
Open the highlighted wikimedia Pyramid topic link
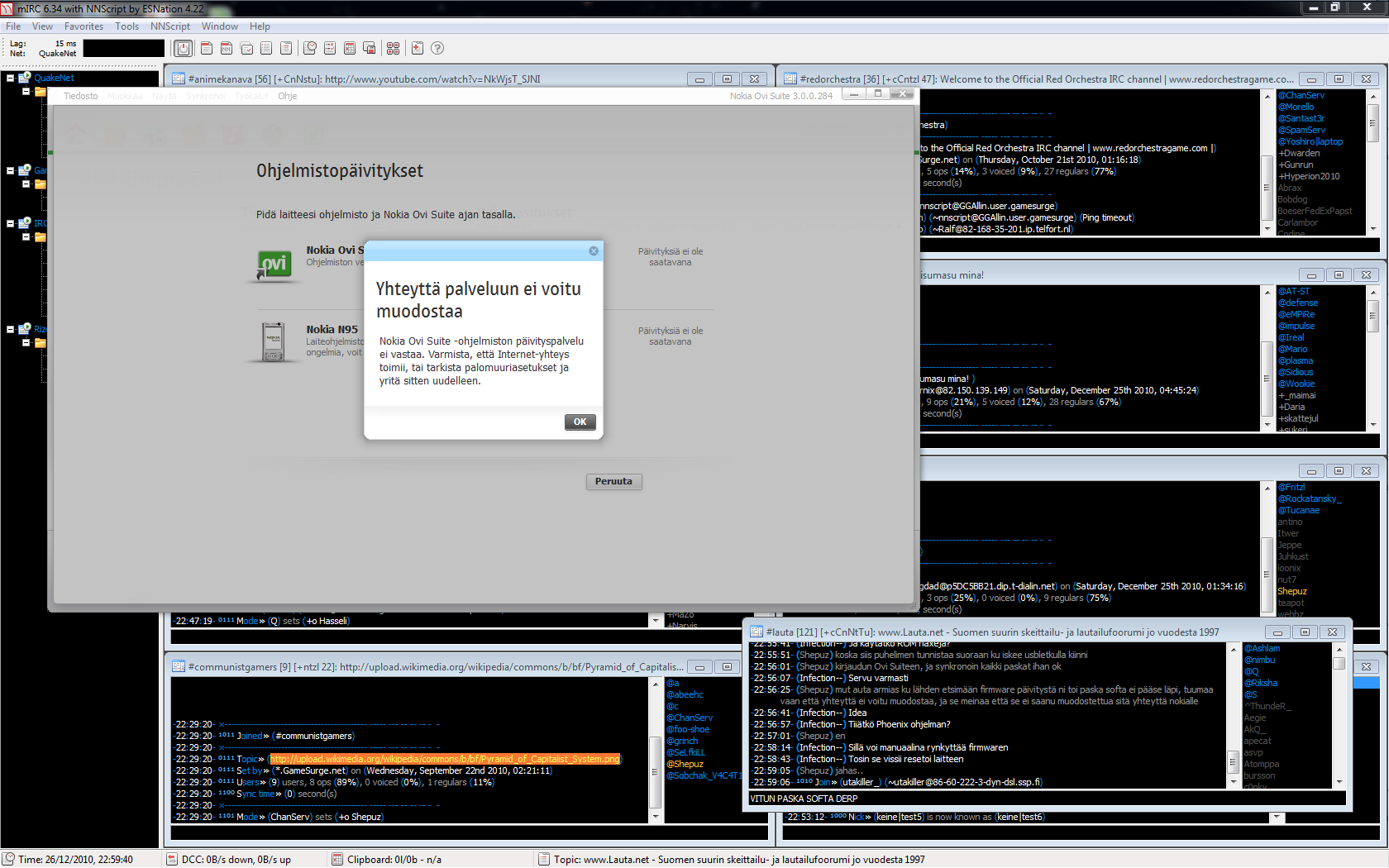coord(445,759)
